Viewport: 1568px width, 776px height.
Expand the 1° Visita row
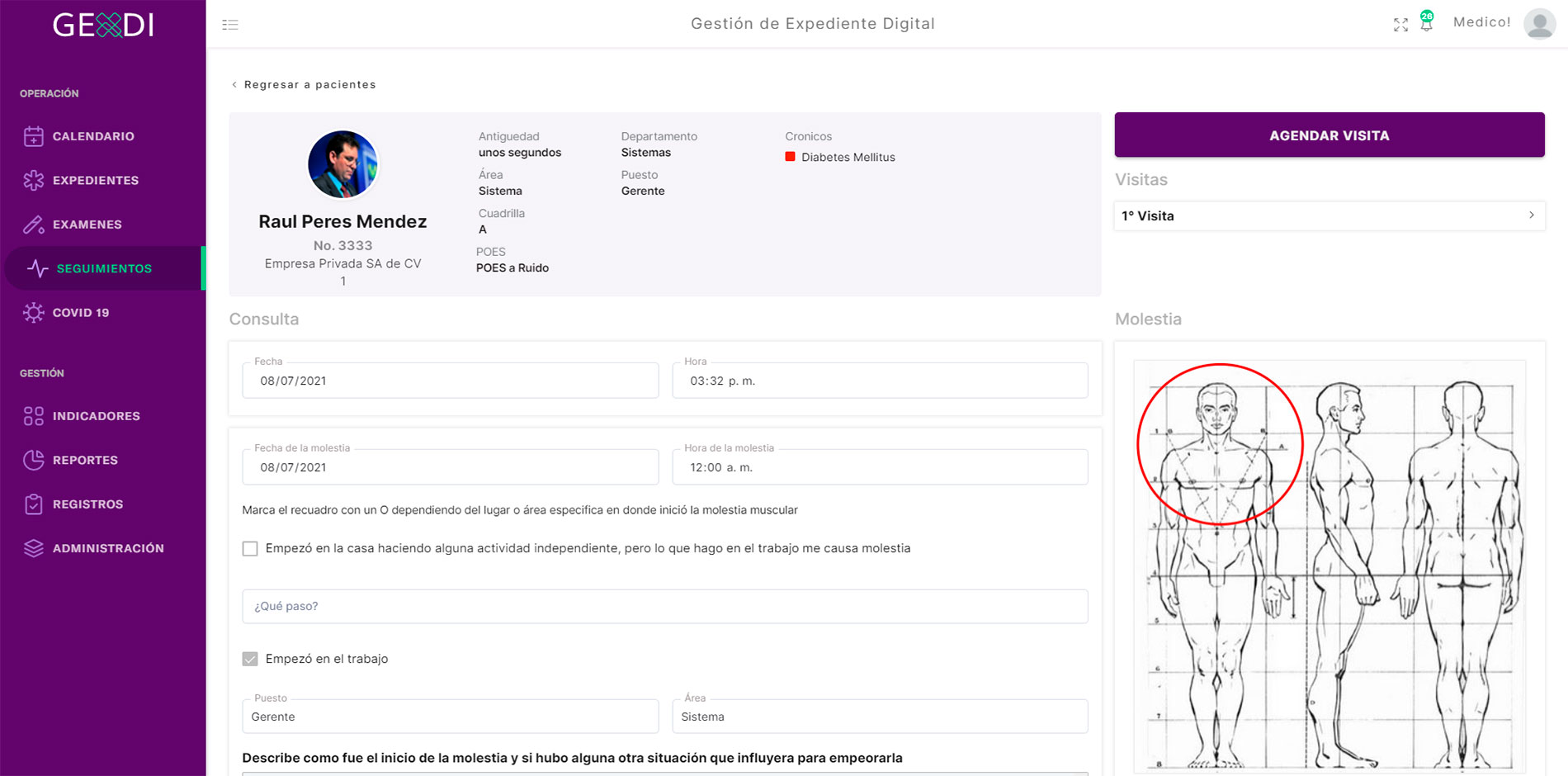pyautogui.click(x=1329, y=215)
